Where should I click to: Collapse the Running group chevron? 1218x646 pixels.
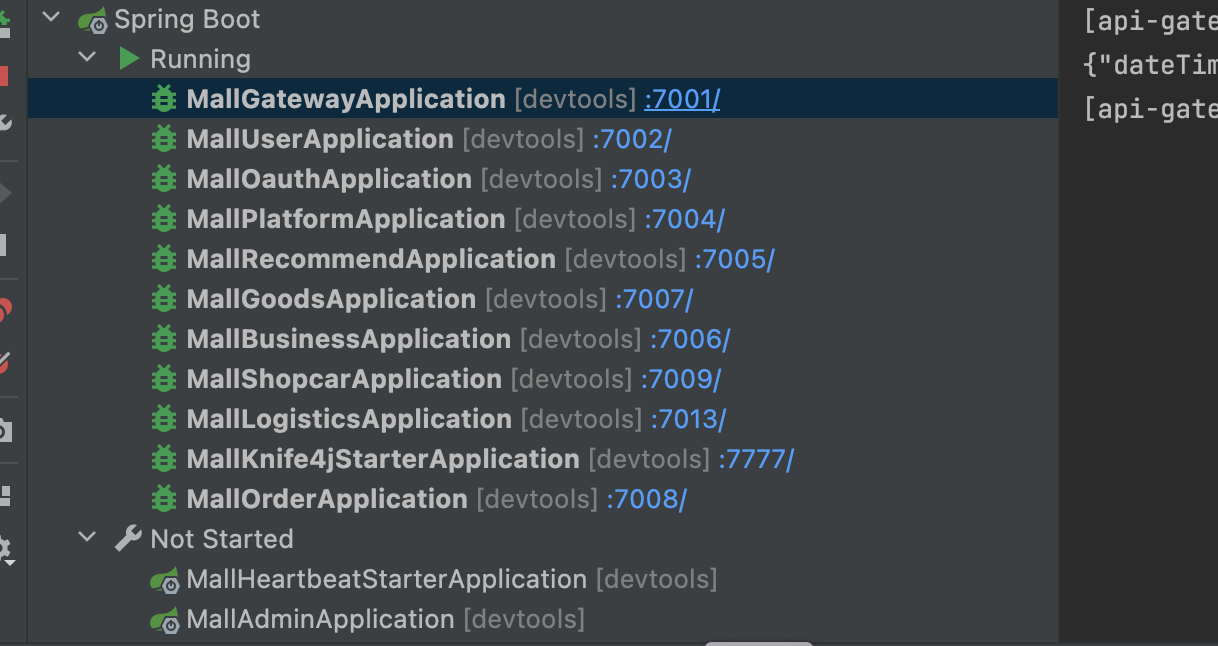click(86, 57)
